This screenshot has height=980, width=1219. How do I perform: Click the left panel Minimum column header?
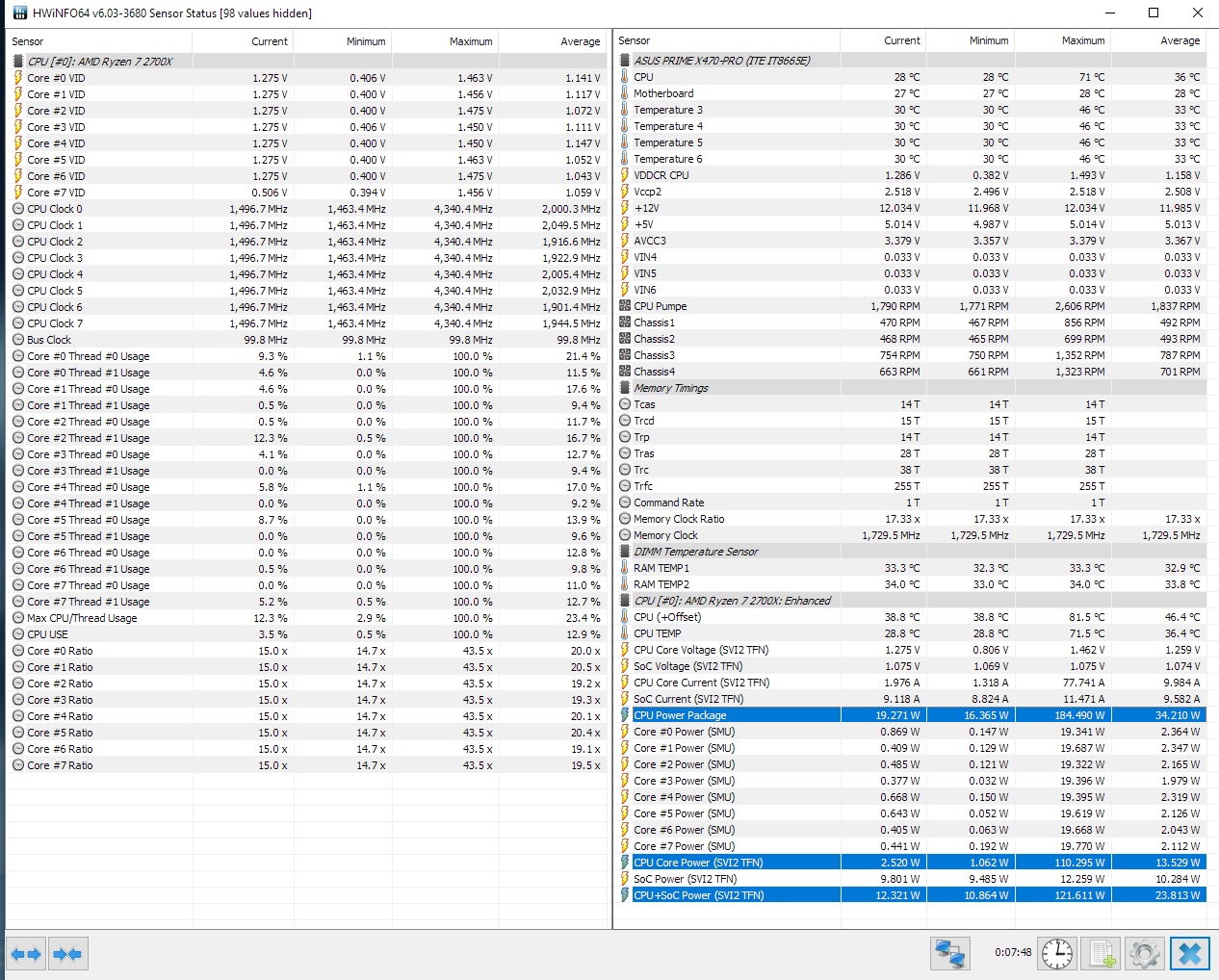tap(342, 41)
